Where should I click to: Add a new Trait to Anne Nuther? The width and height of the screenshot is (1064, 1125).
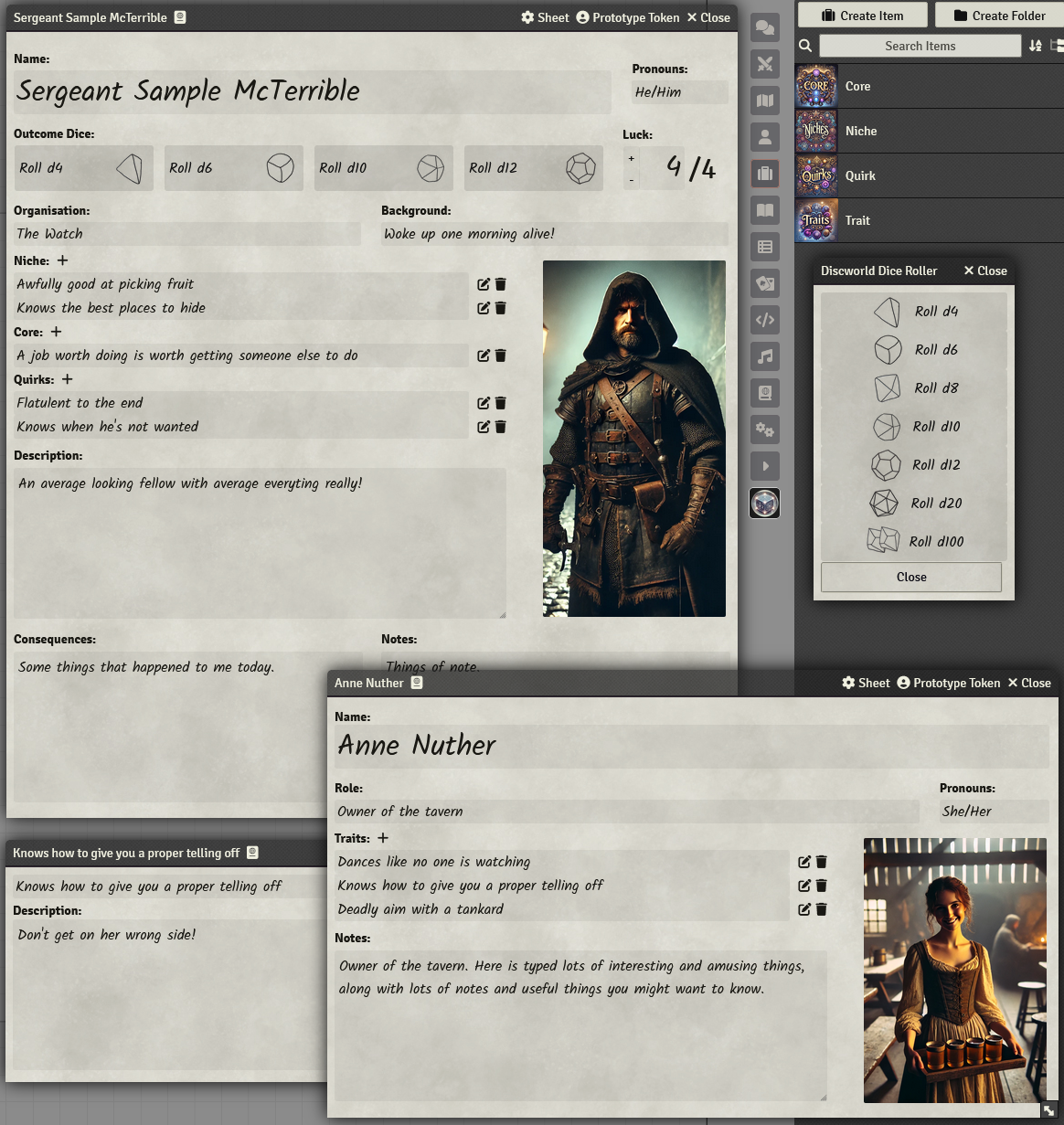click(383, 838)
